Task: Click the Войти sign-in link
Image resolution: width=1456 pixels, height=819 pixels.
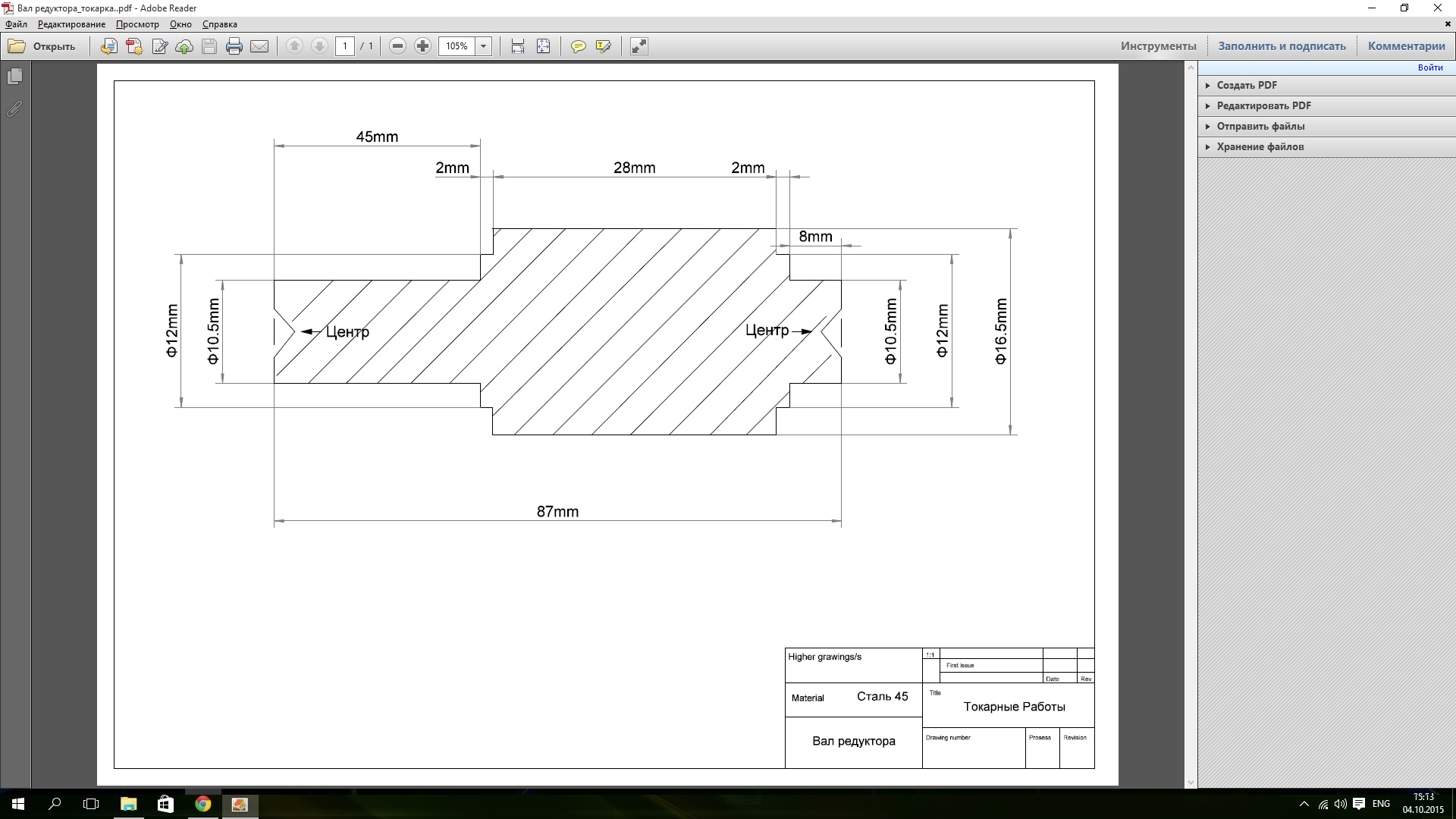Action: click(x=1430, y=67)
